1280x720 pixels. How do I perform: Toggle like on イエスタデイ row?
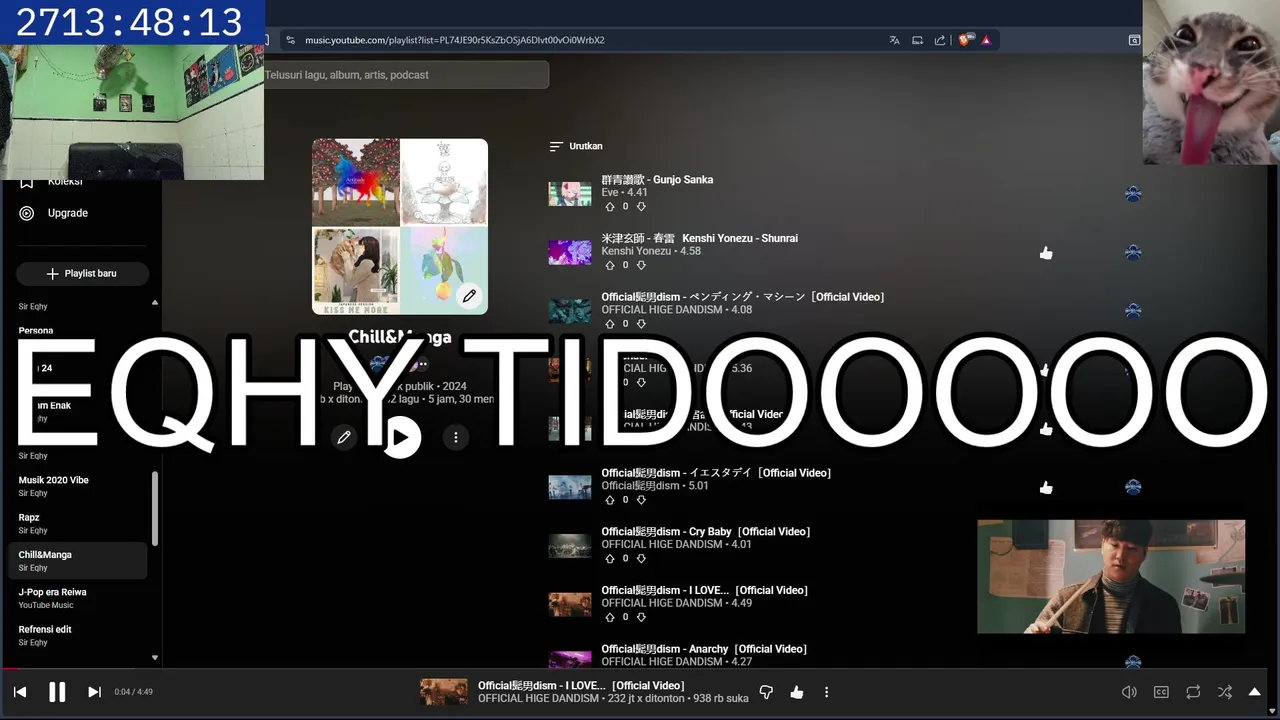pos(1046,488)
